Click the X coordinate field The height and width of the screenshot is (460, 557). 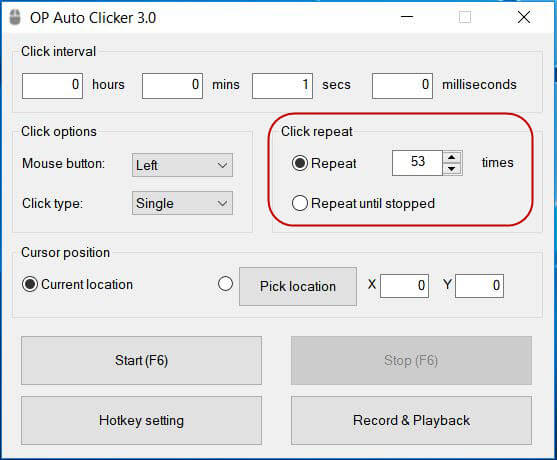click(x=404, y=286)
